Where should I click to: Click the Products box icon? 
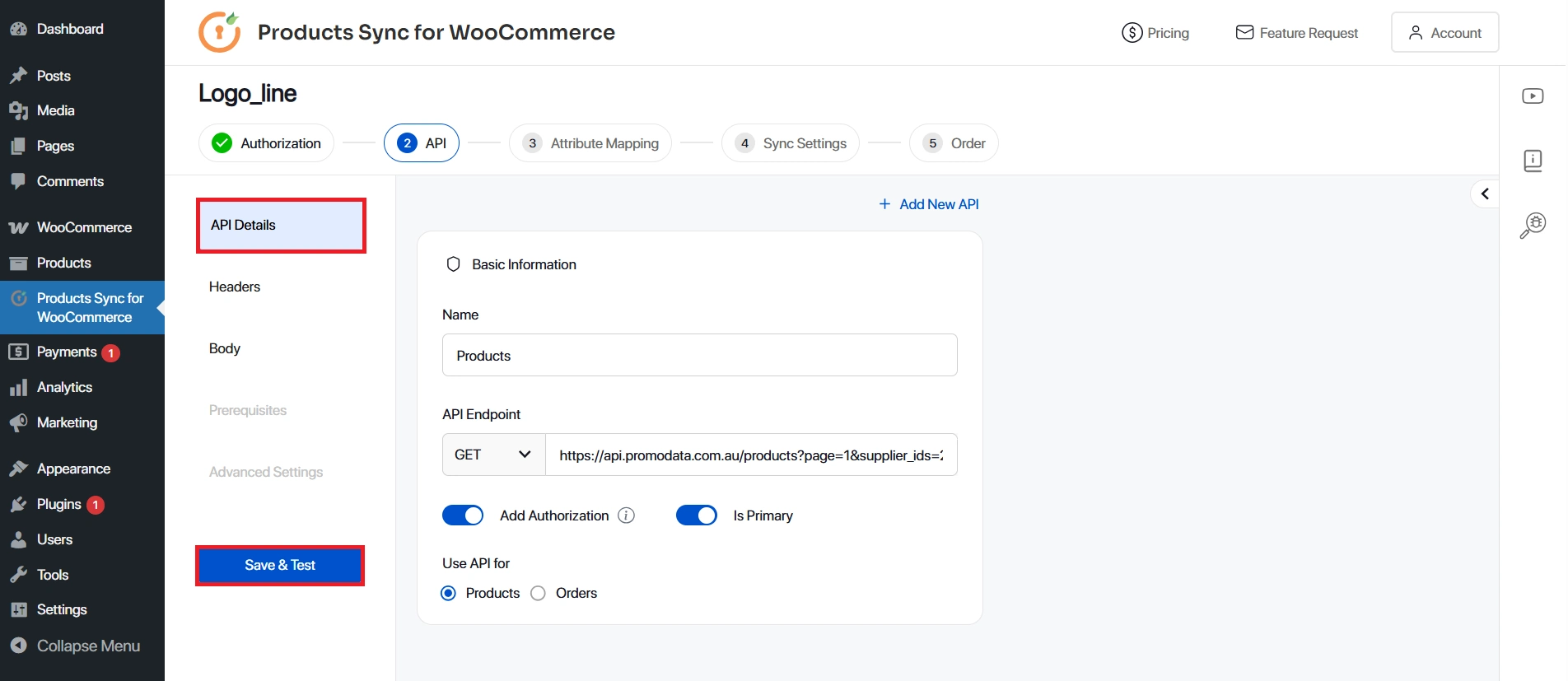pyautogui.click(x=18, y=263)
